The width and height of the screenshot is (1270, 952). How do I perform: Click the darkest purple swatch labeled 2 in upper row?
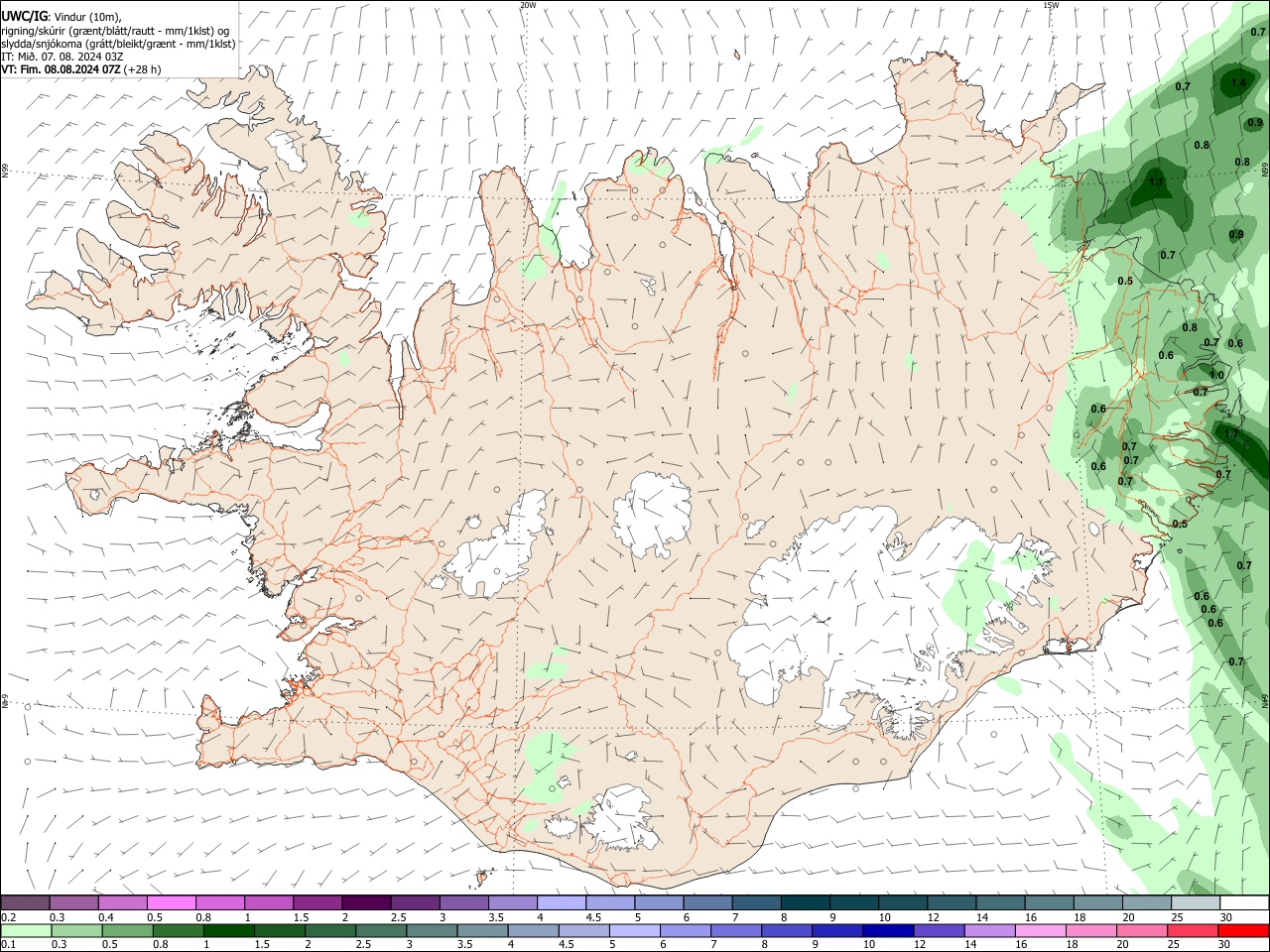pyautogui.click(x=365, y=903)
